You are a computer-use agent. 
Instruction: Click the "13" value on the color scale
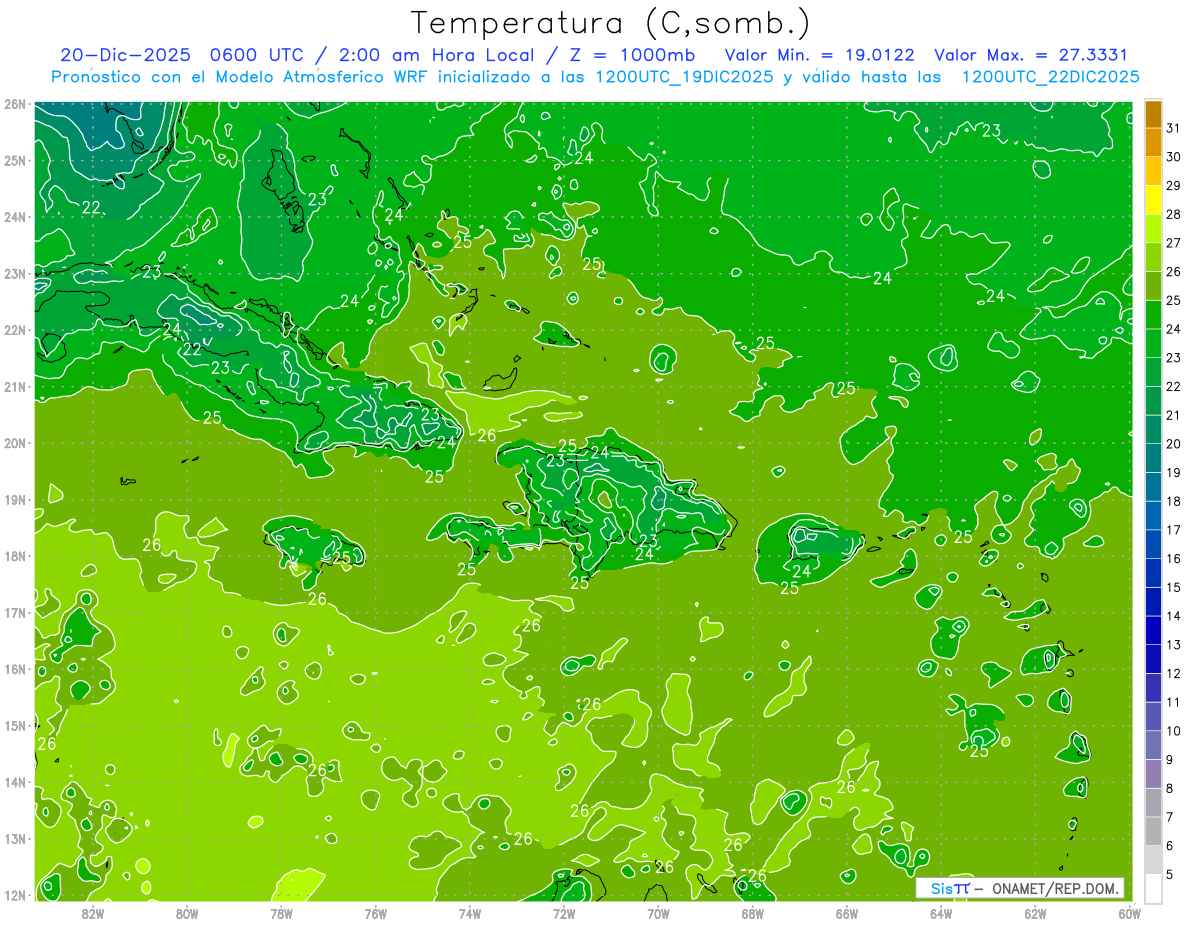(x=1174, y=644)
